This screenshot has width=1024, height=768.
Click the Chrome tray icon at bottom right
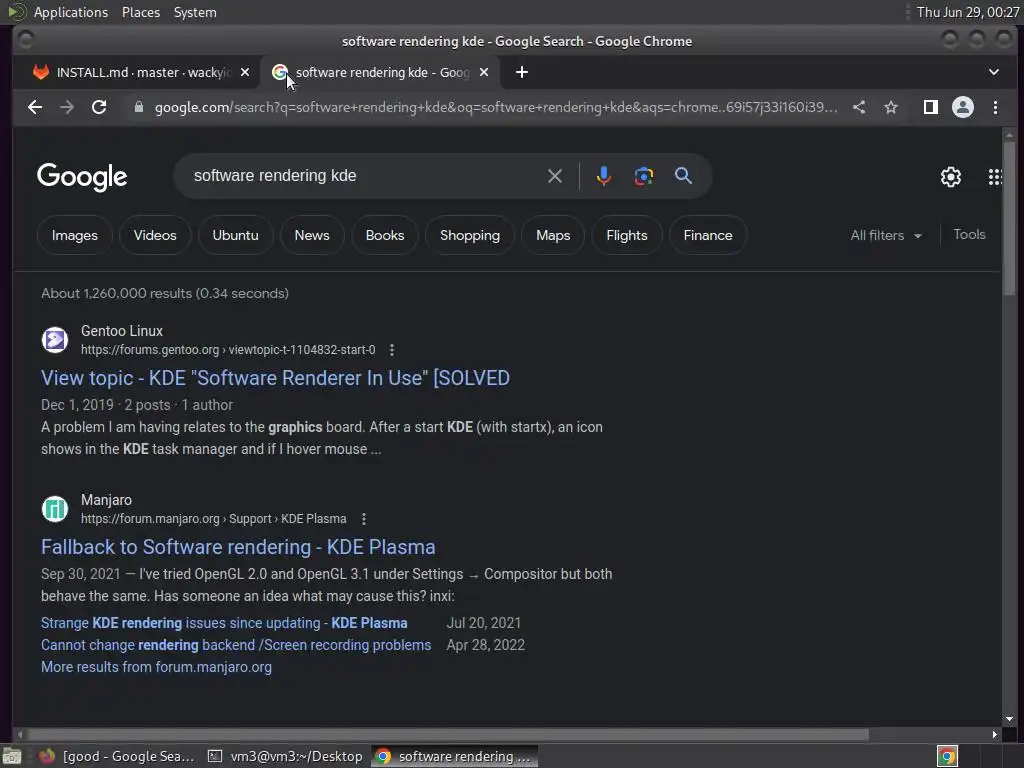(947, 756)
